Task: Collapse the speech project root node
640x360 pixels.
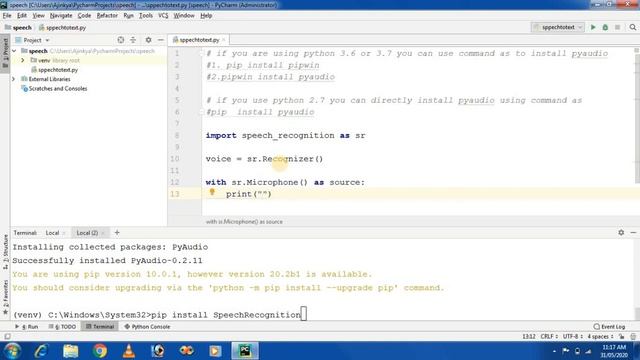Action: [x=14, y=51]
